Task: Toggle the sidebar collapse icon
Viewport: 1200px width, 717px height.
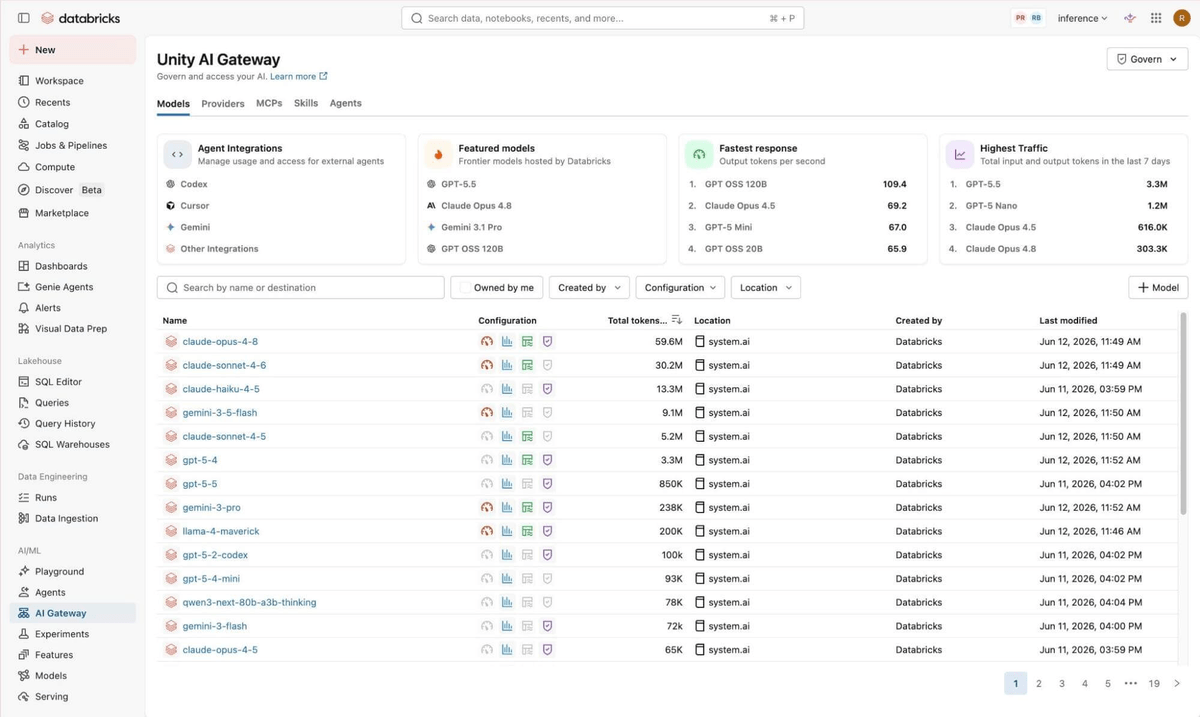Action: click(24, 18)
